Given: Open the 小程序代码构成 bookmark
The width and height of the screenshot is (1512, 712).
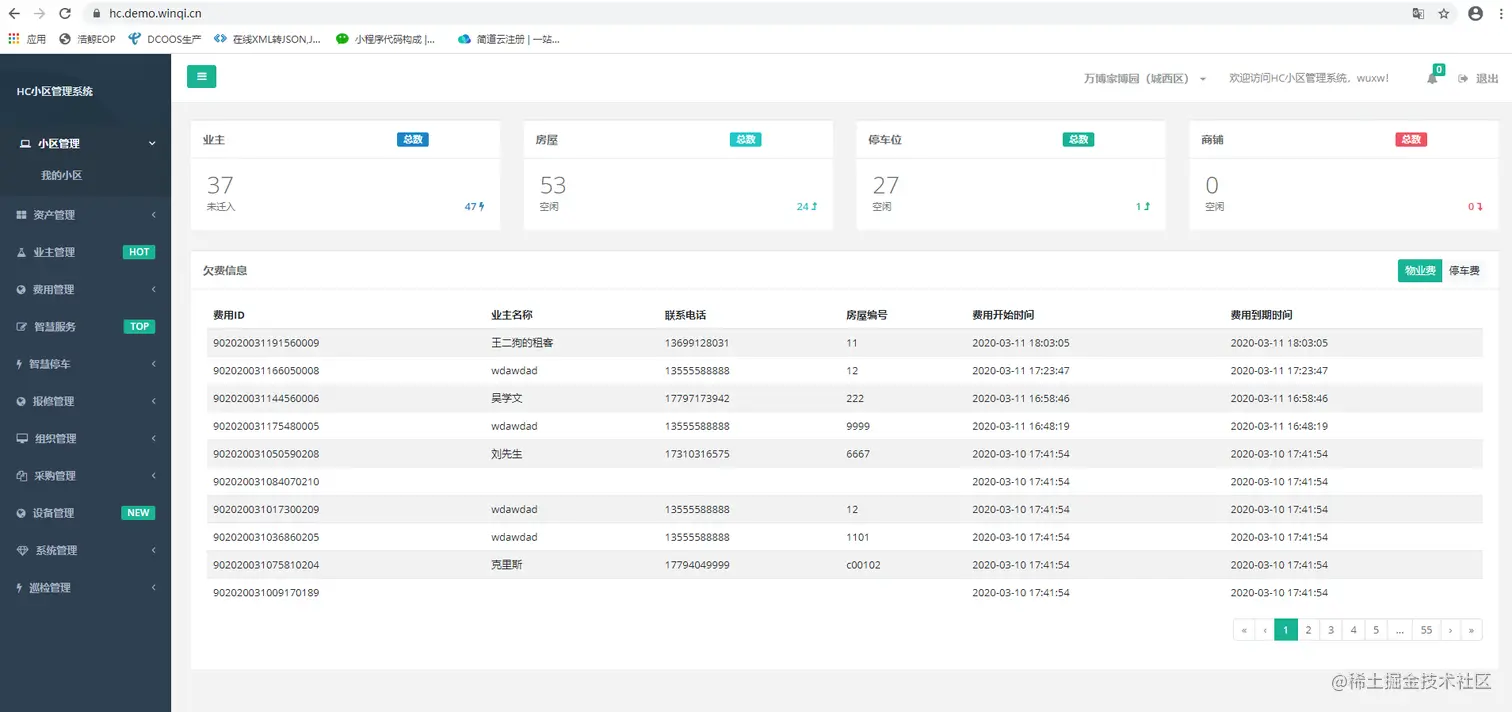Looking at the screenshot, I should 386,39.
